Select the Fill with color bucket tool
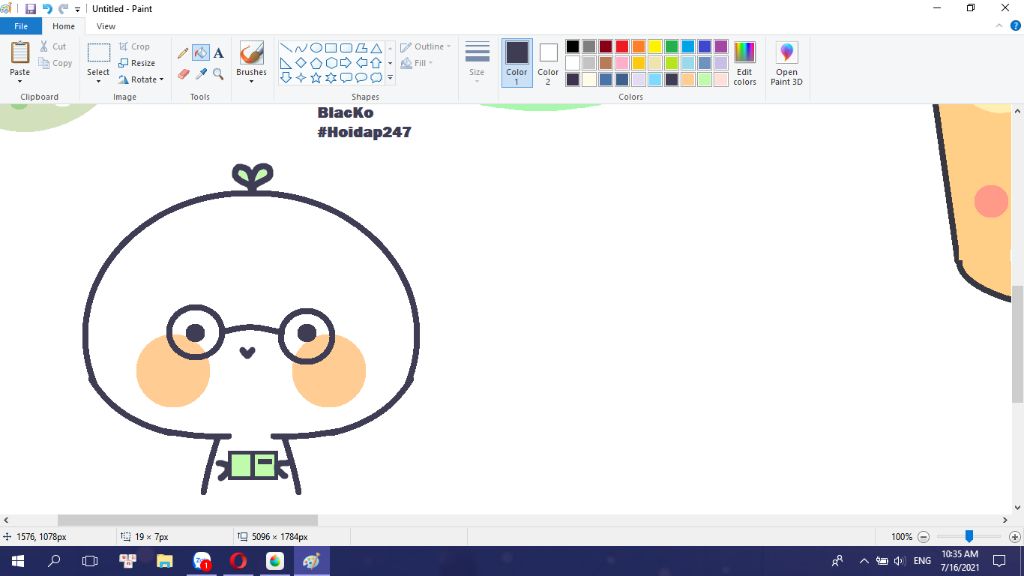This screenshot has height=576, width=1024. [x=200, y=53]
